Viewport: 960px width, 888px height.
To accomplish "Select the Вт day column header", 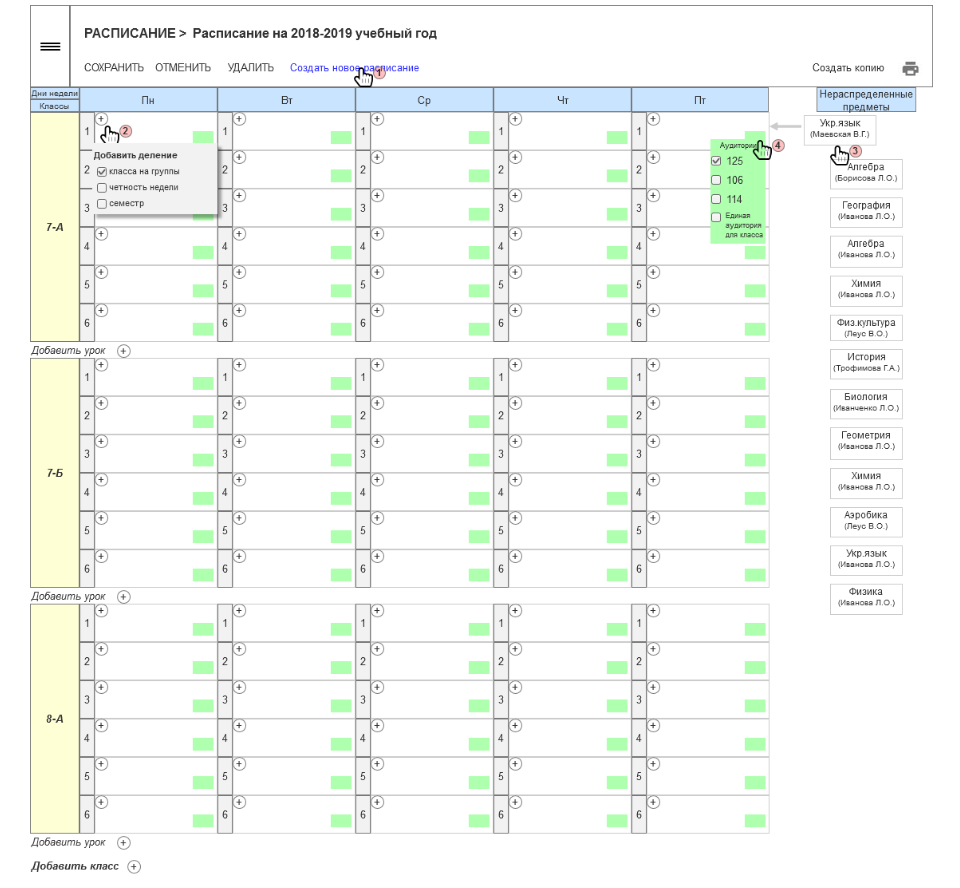I will 287,100.
